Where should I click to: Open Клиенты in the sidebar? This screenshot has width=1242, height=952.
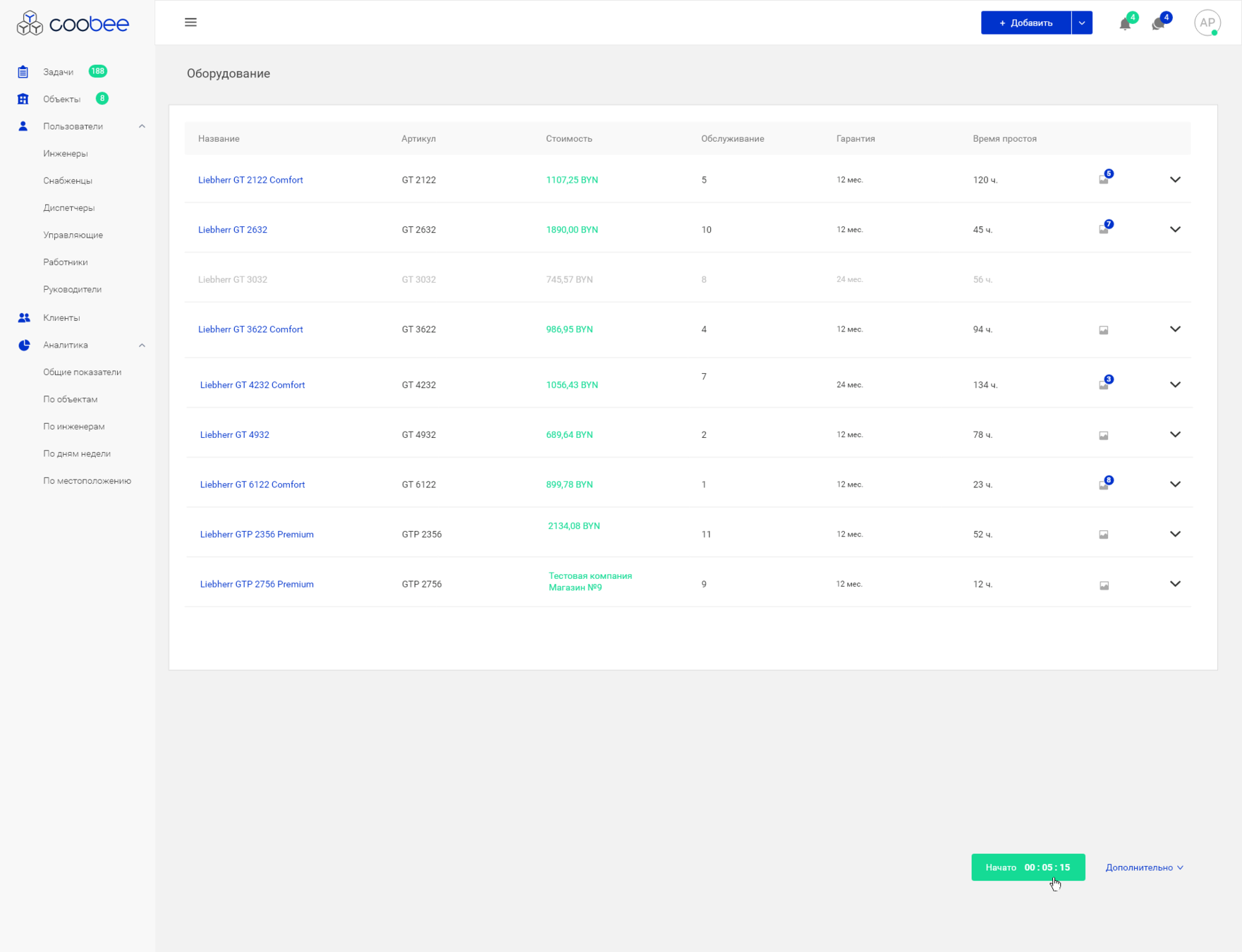point(61,318)
